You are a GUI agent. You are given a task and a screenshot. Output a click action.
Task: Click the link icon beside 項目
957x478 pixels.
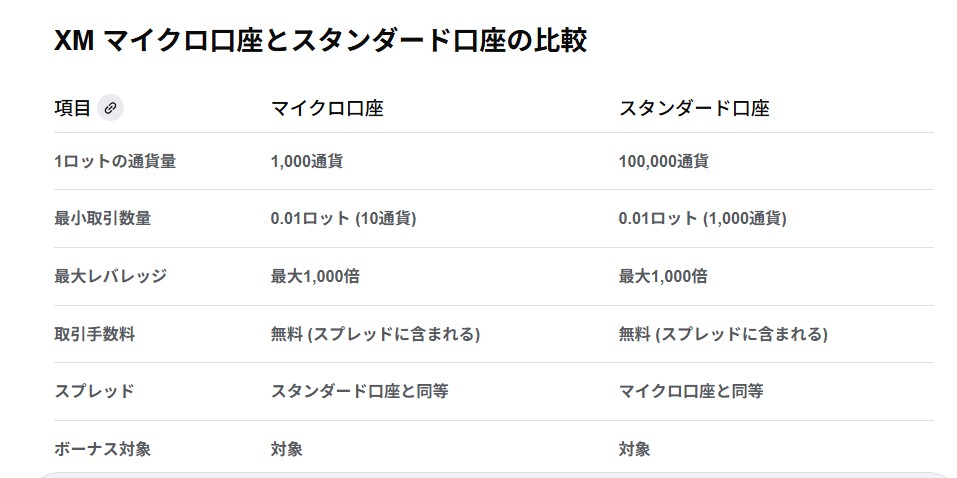coord(111,108)
